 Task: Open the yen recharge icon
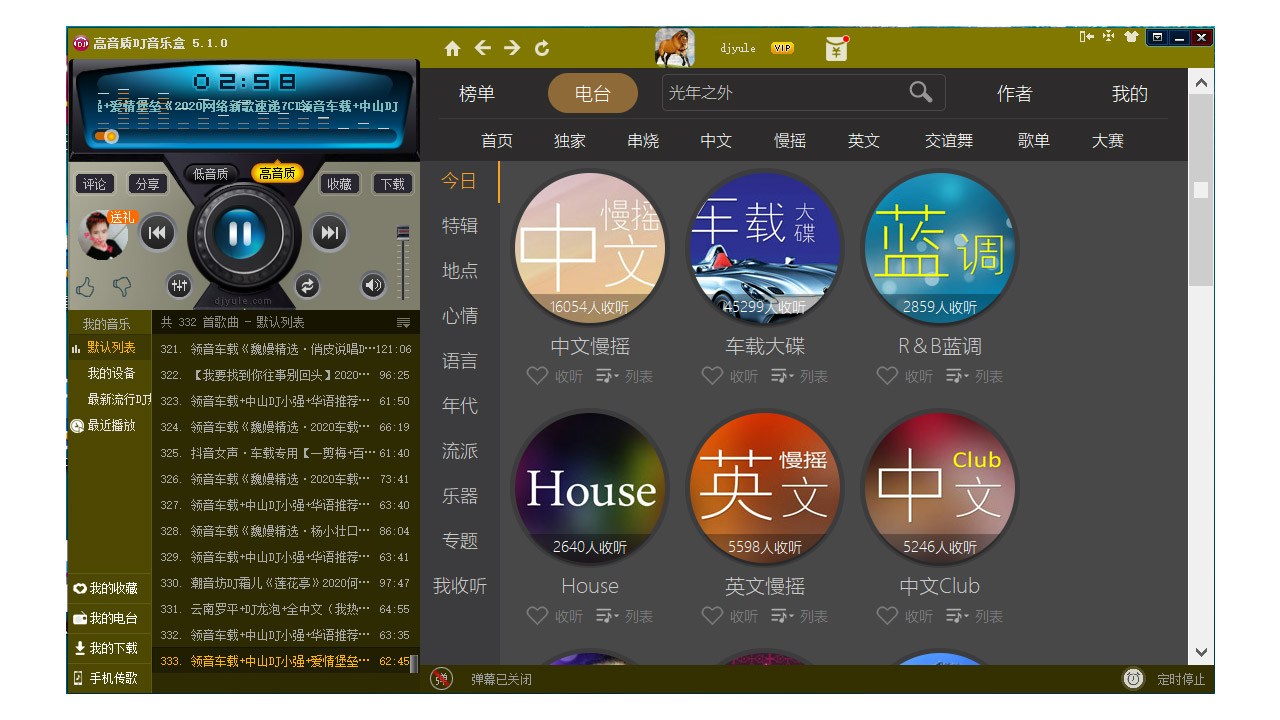[x=836, y=49]
